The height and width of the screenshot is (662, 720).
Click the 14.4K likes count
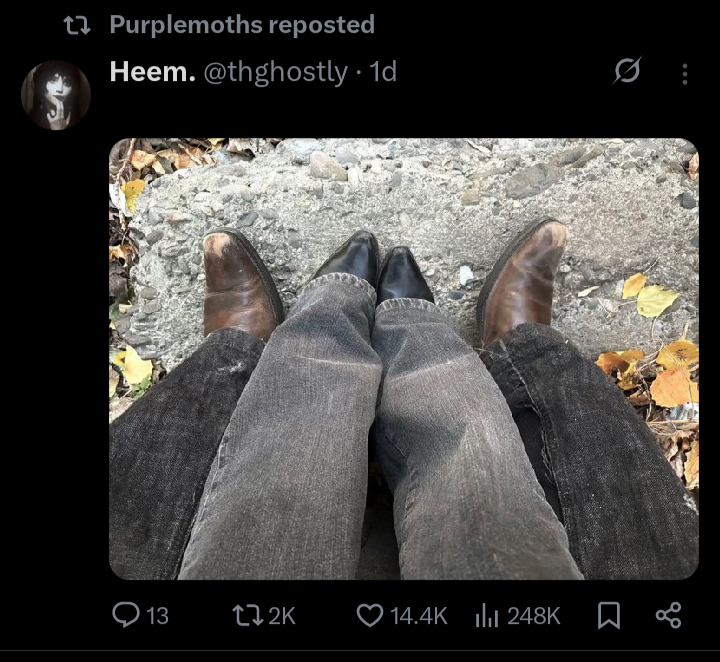418,616
